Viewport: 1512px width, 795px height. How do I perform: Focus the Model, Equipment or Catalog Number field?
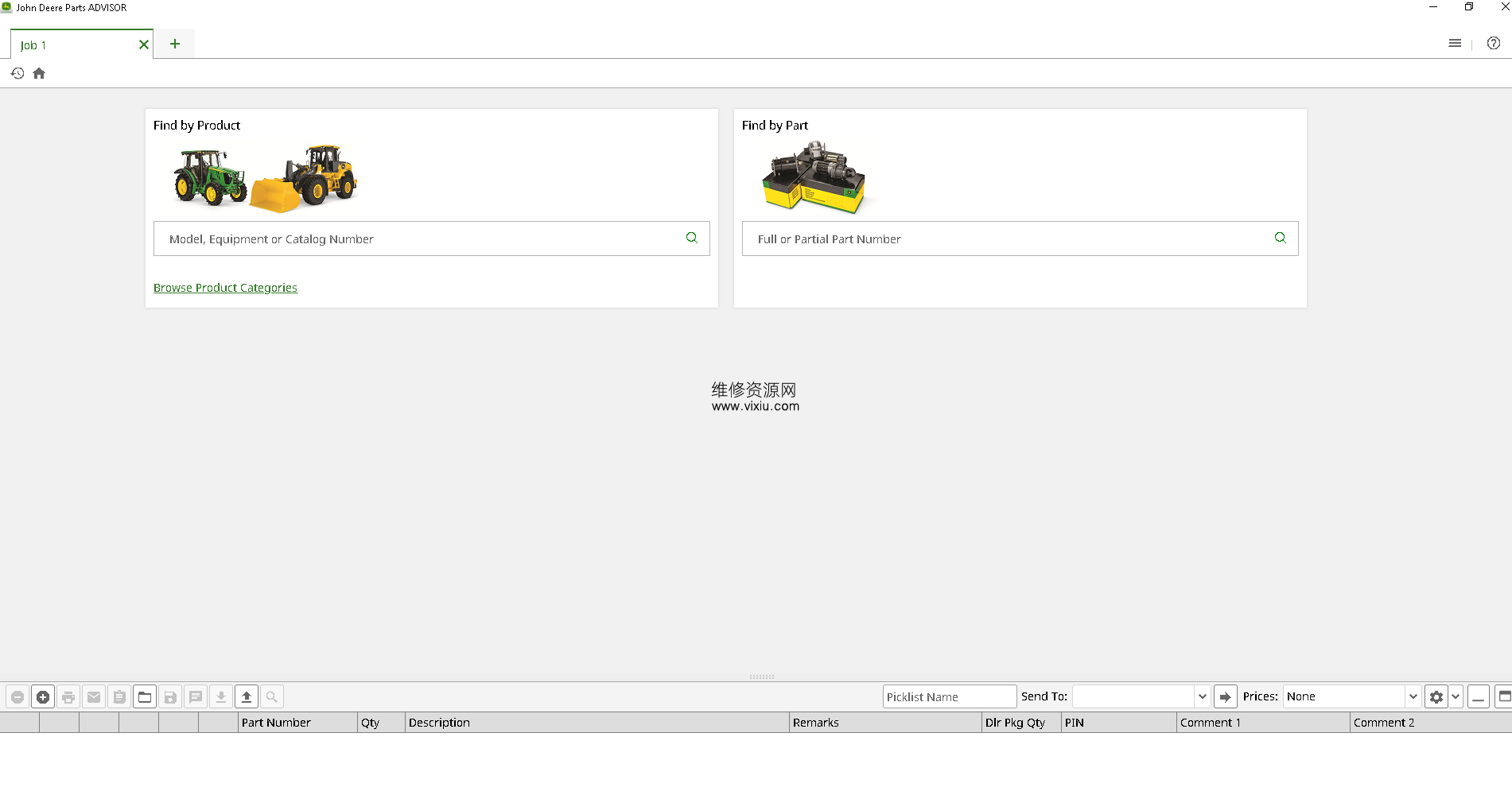(x=432, y=238)
